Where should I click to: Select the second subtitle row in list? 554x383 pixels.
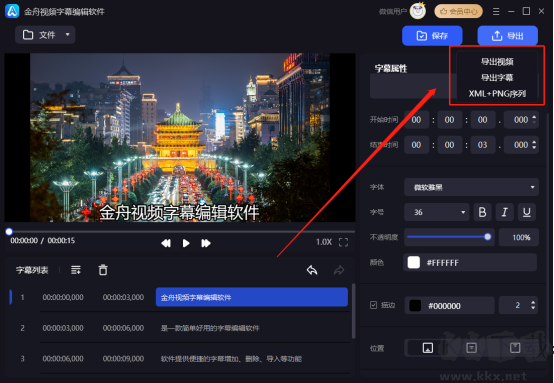[180, 328]
